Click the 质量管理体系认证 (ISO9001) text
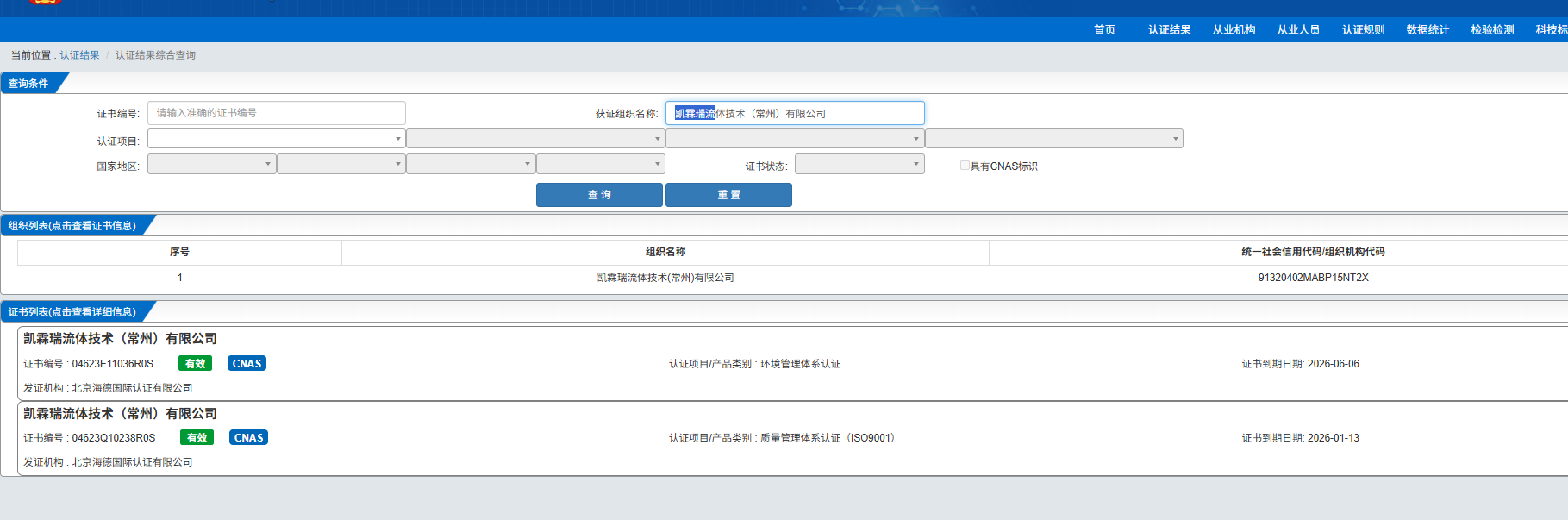 click(828, 438)
